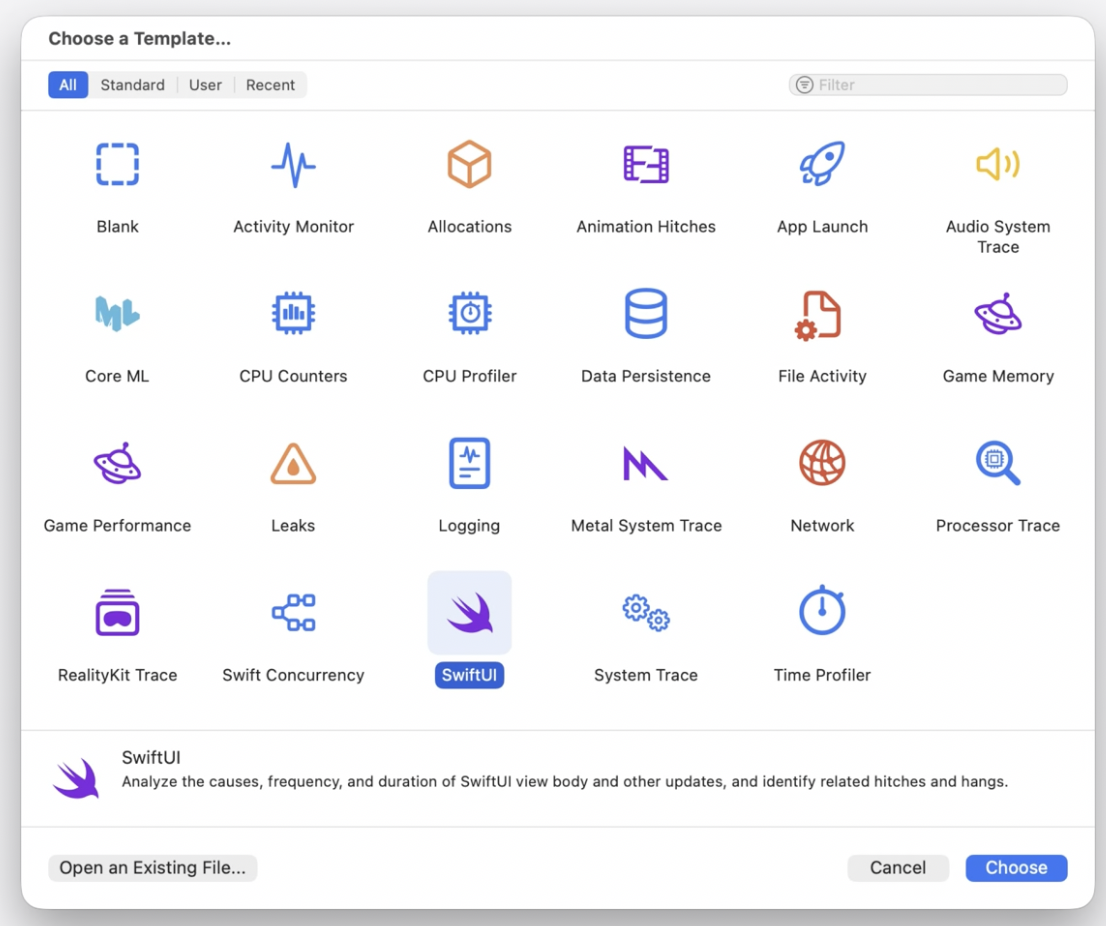
Task: Pick the Game Performance UFO icon
Action: tap(117, 463)
